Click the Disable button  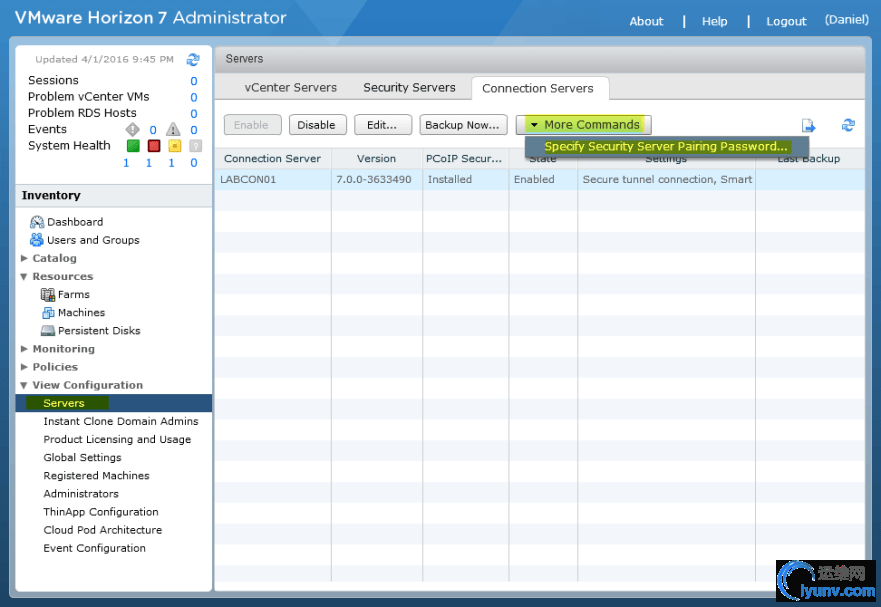316,125
